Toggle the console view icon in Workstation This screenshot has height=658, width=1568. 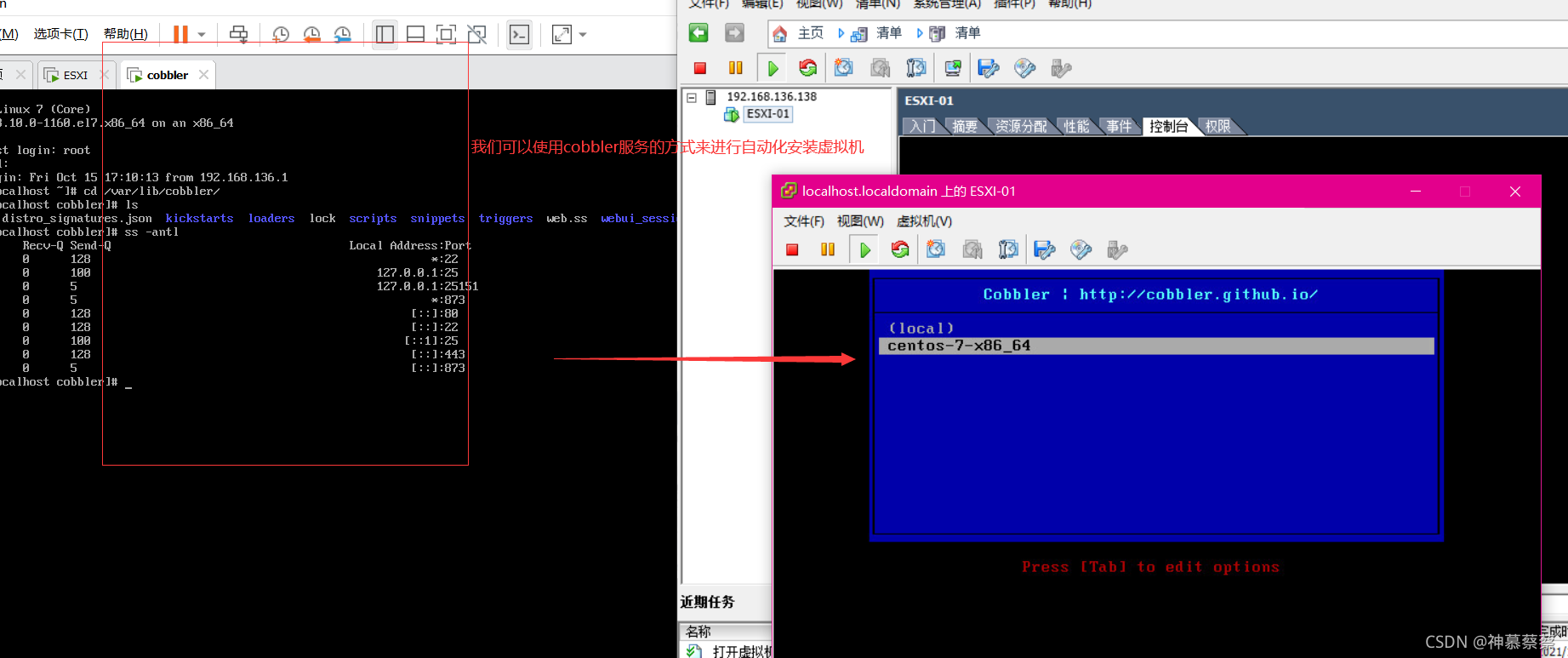(x=519, y=34)
